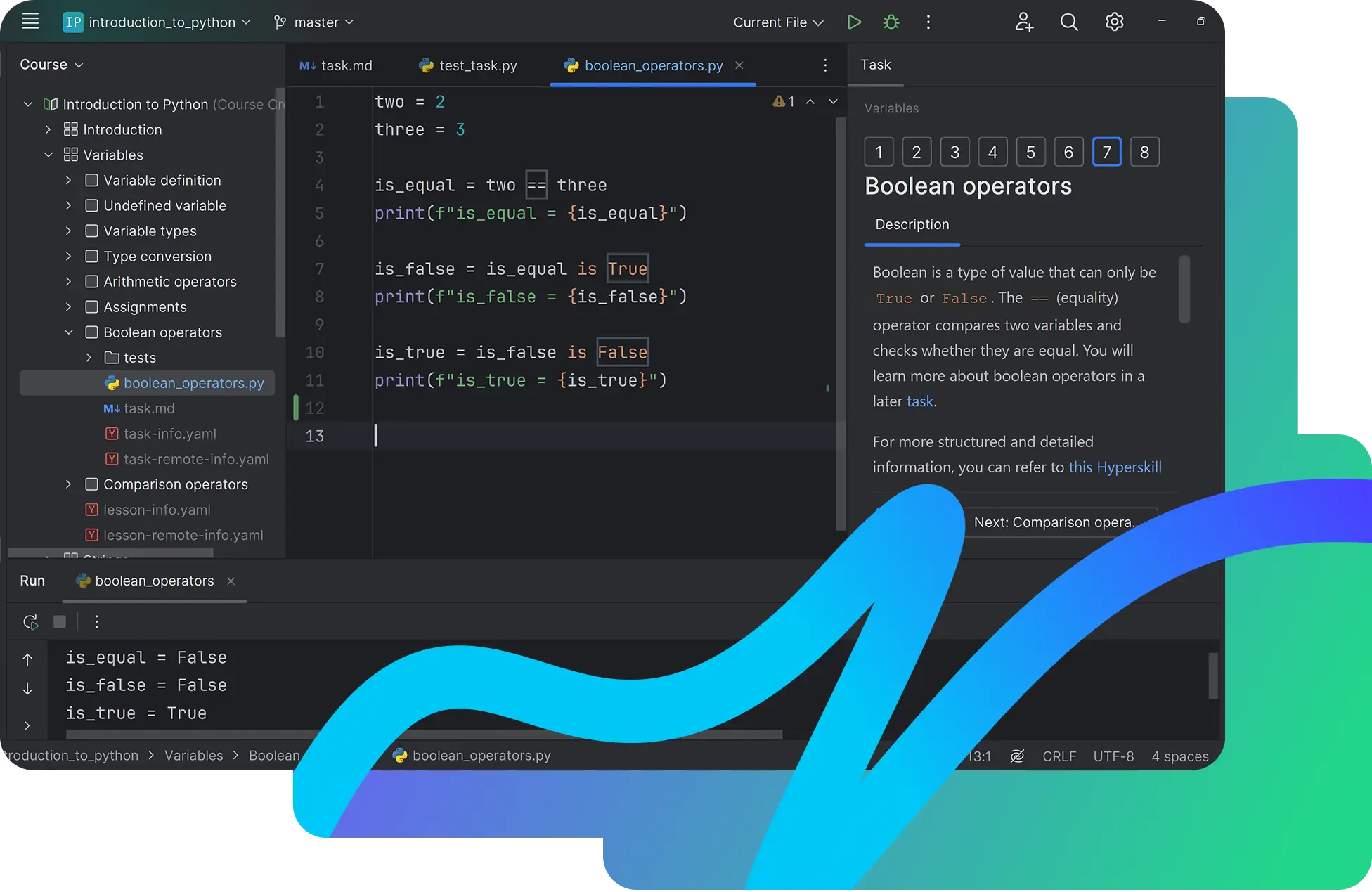Check the Comparison operators checkbox
This screenshot has height=892, width=1372.
91,484
